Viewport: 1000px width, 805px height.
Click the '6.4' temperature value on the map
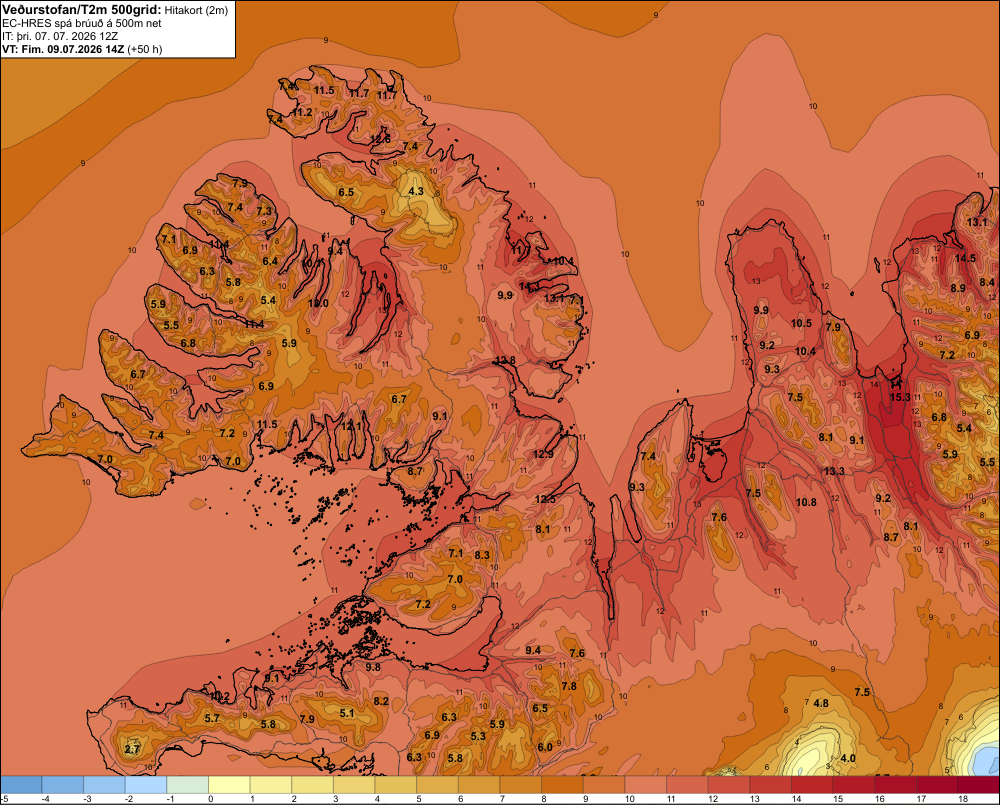[270, 261]
